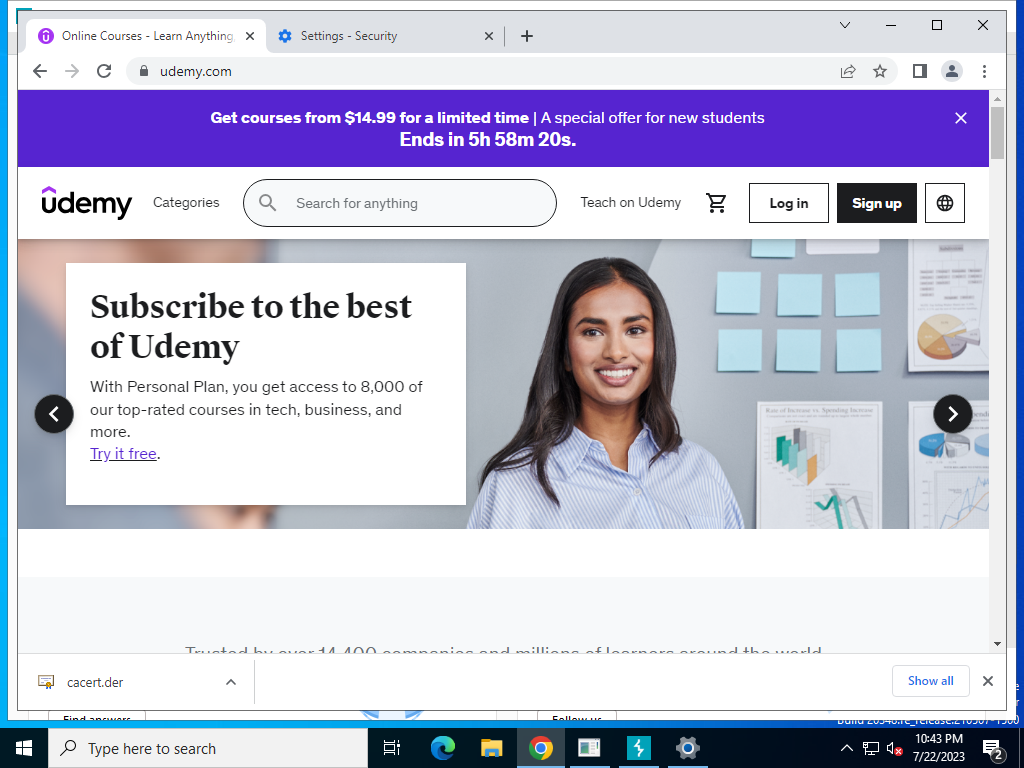Image resolution: width=1024 pixels, height=768 pixels.
Task: Show previous carousel slide
Action: (54, 413)
